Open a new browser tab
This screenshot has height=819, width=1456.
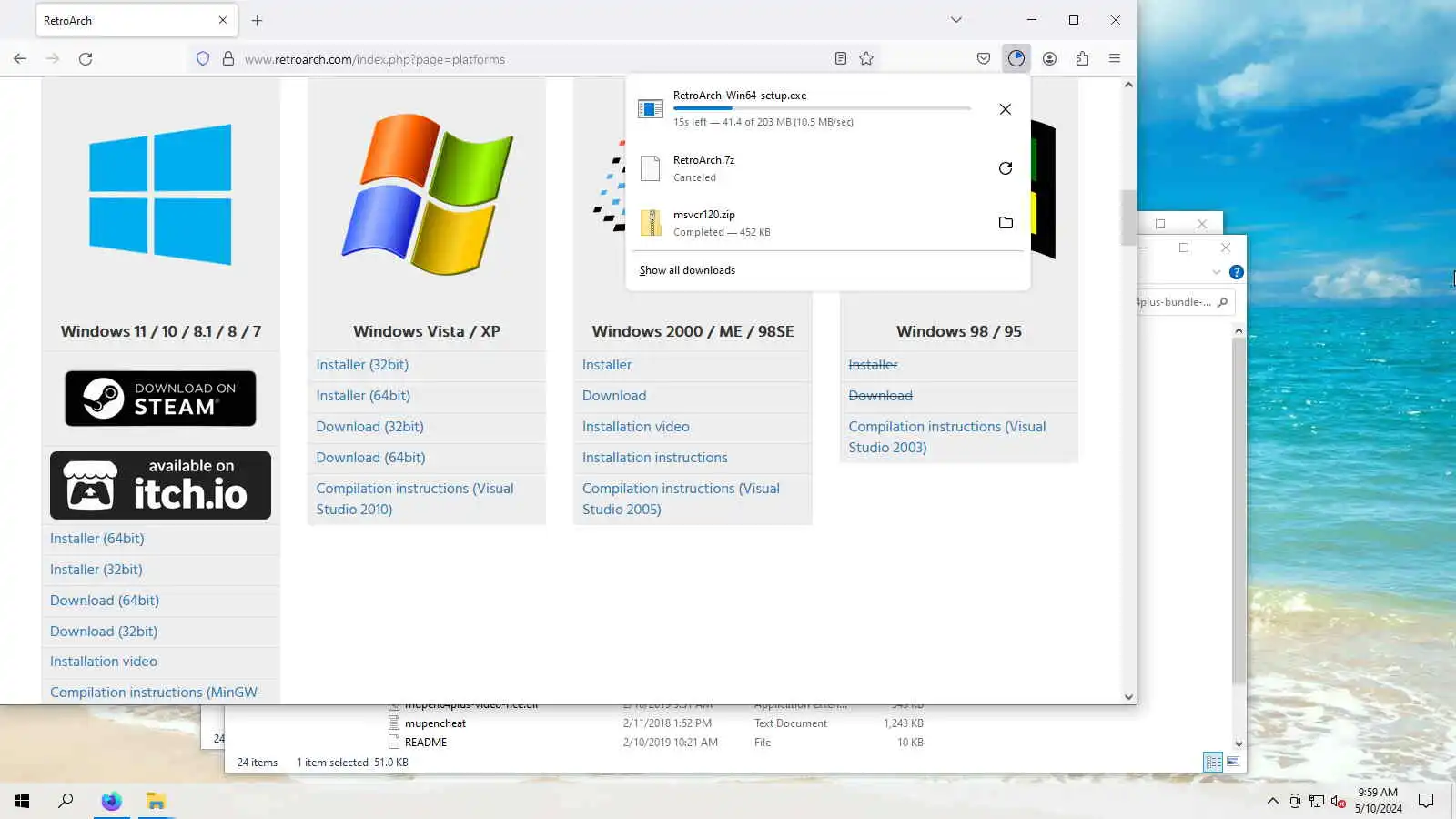coord(257,20)
